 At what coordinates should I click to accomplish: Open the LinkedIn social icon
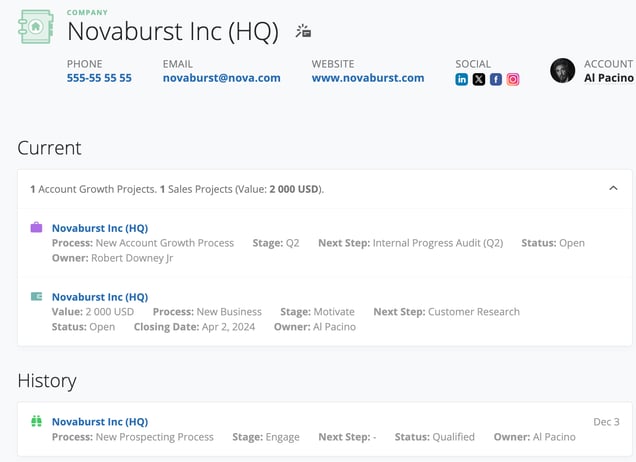coord(462,79)
